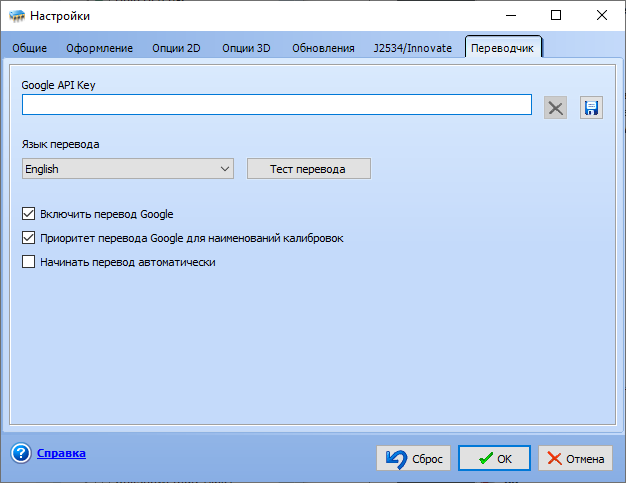Click the "Тест перевода" button
The width and height of the screenshot is (626, 483).
[309, 169]
